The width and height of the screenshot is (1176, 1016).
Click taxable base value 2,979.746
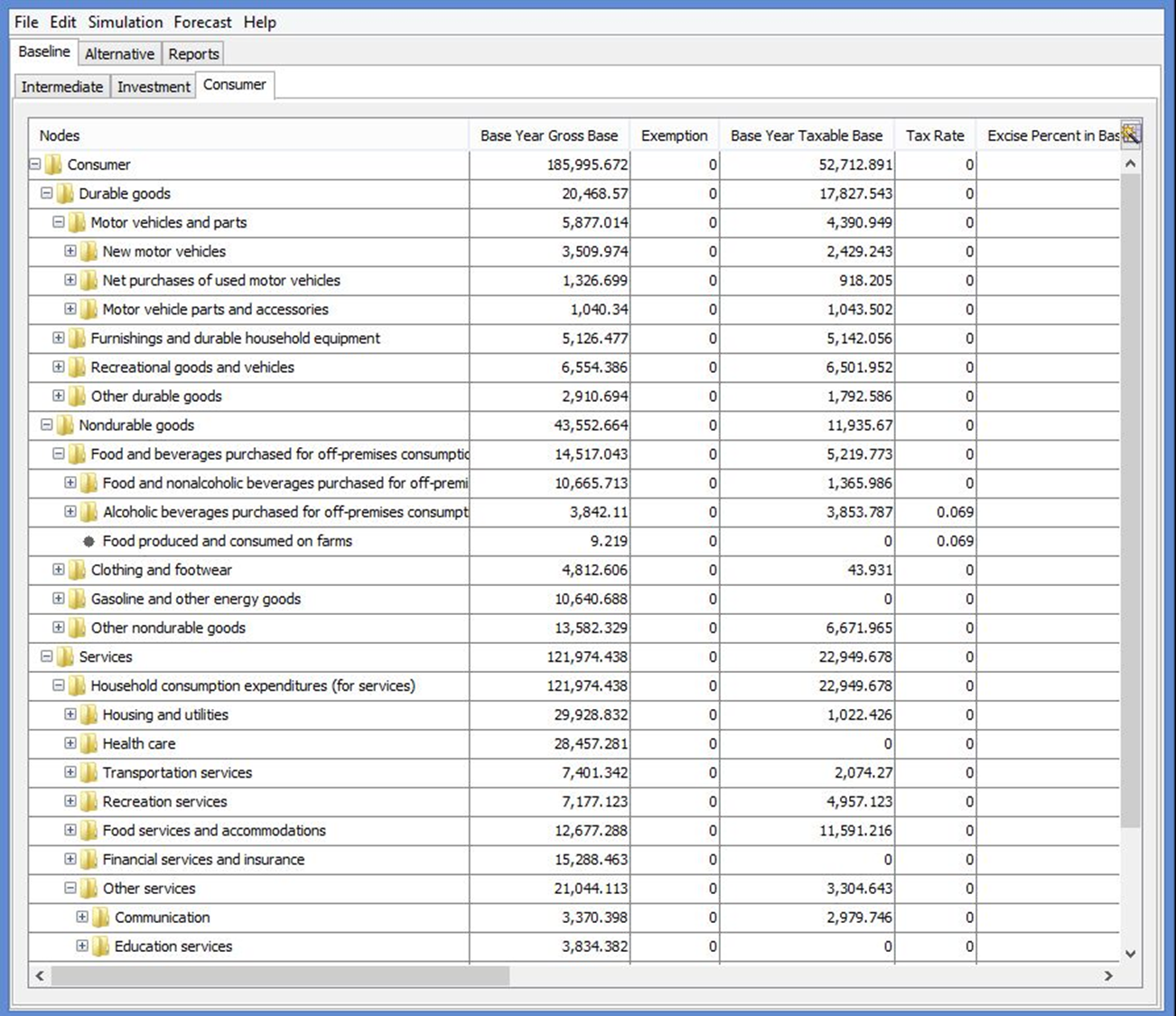pos(807,917)
